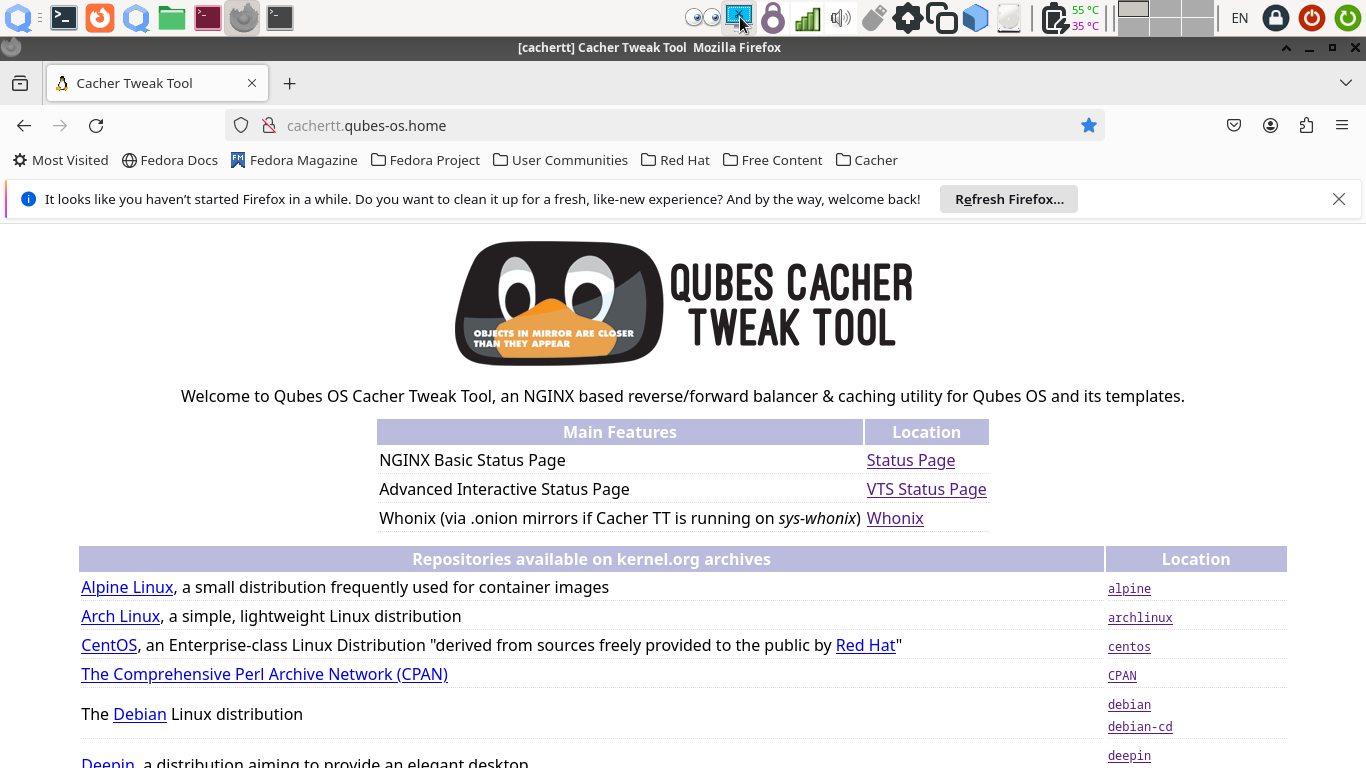
Task: Open the Most Visited bookmarks
Action: click(60, 160)
